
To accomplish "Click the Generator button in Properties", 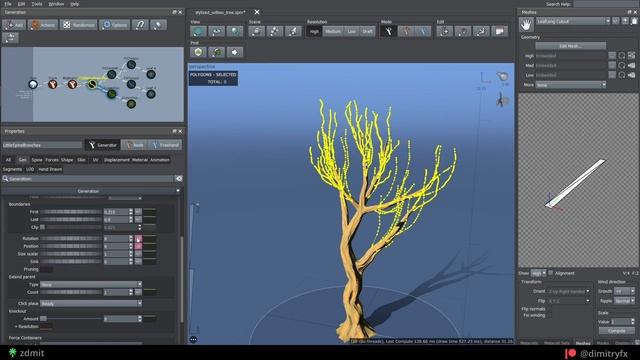I will pos(102,145).
